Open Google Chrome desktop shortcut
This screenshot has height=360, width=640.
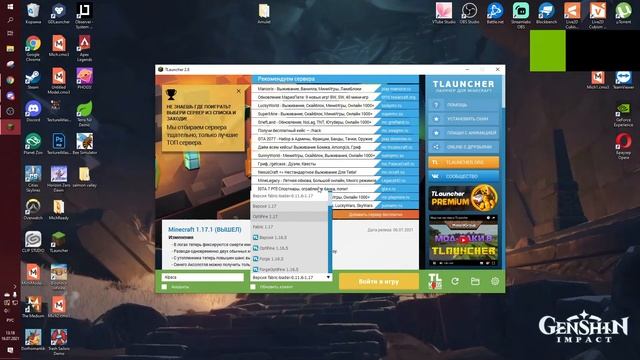pos(33,48)
